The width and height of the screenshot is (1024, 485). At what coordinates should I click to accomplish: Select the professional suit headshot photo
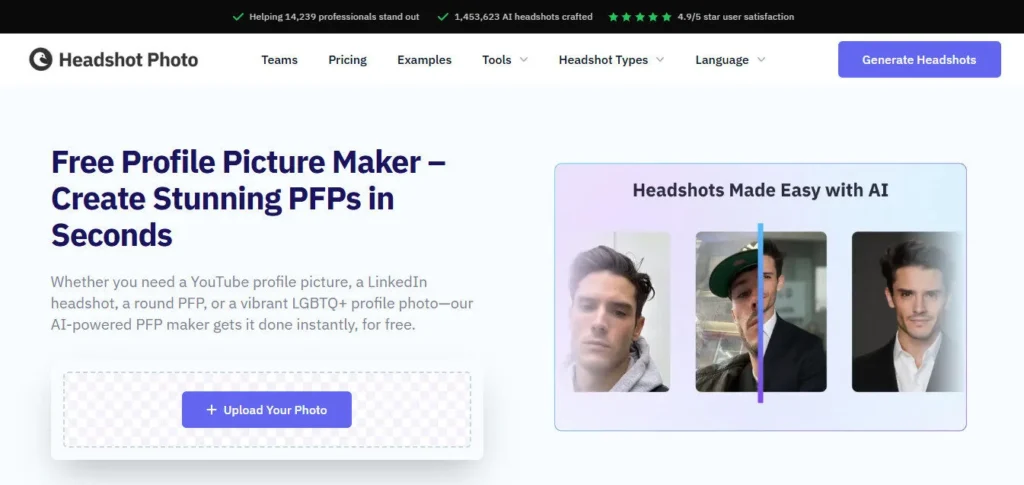coord(908,312)
